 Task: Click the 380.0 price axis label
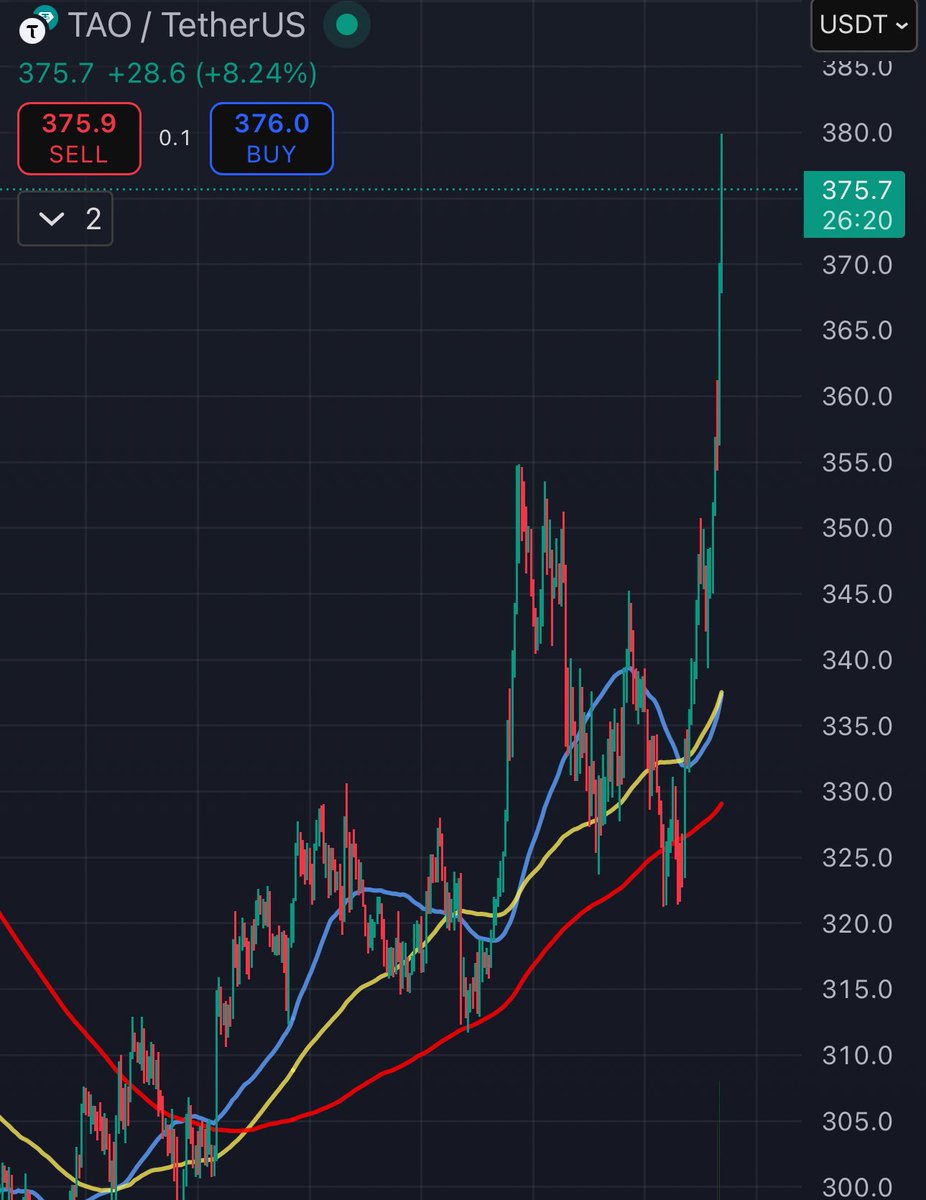click(x=856, y=133)
